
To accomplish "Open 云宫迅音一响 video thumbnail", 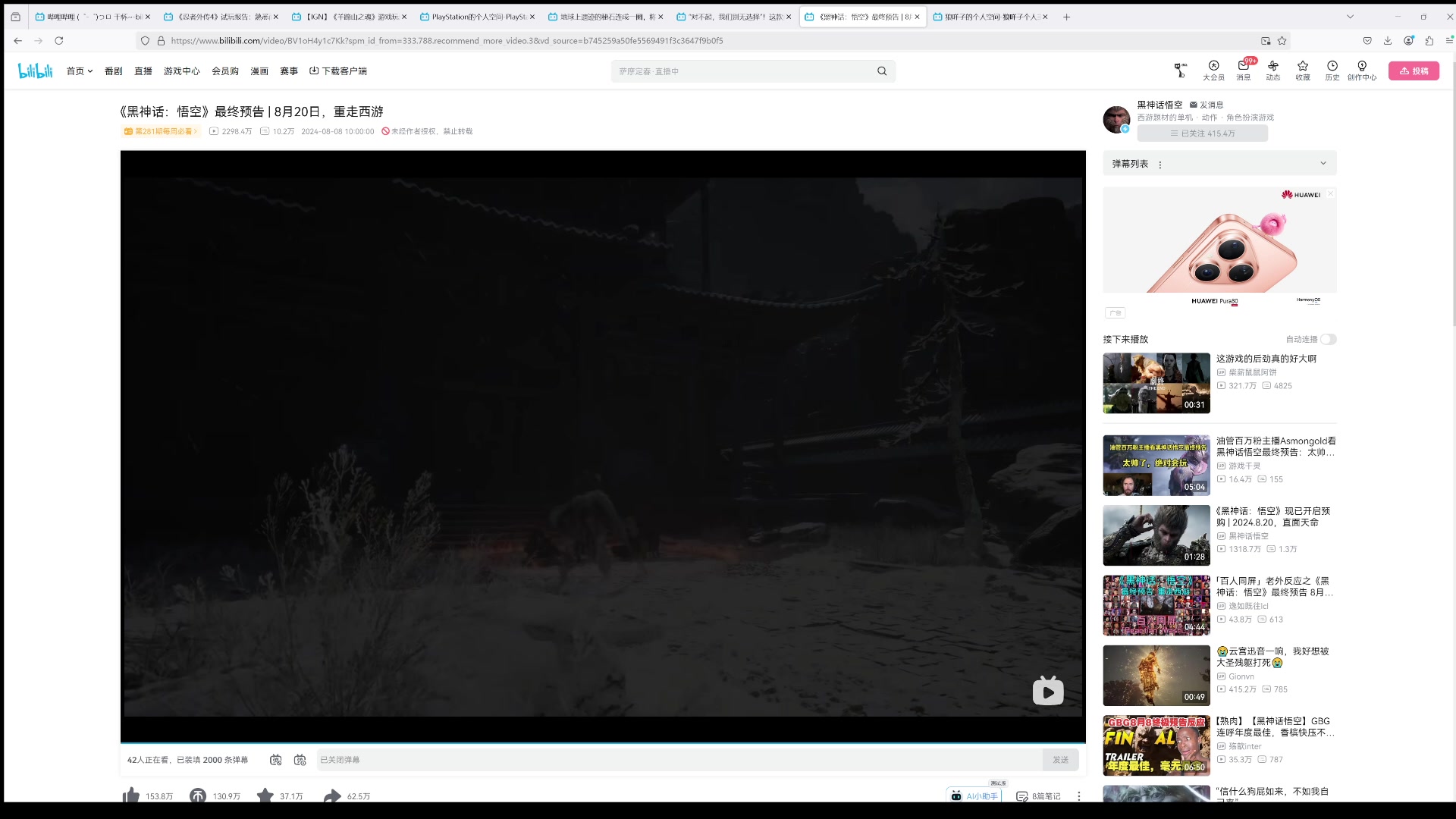I will [x=1156, y=676].
